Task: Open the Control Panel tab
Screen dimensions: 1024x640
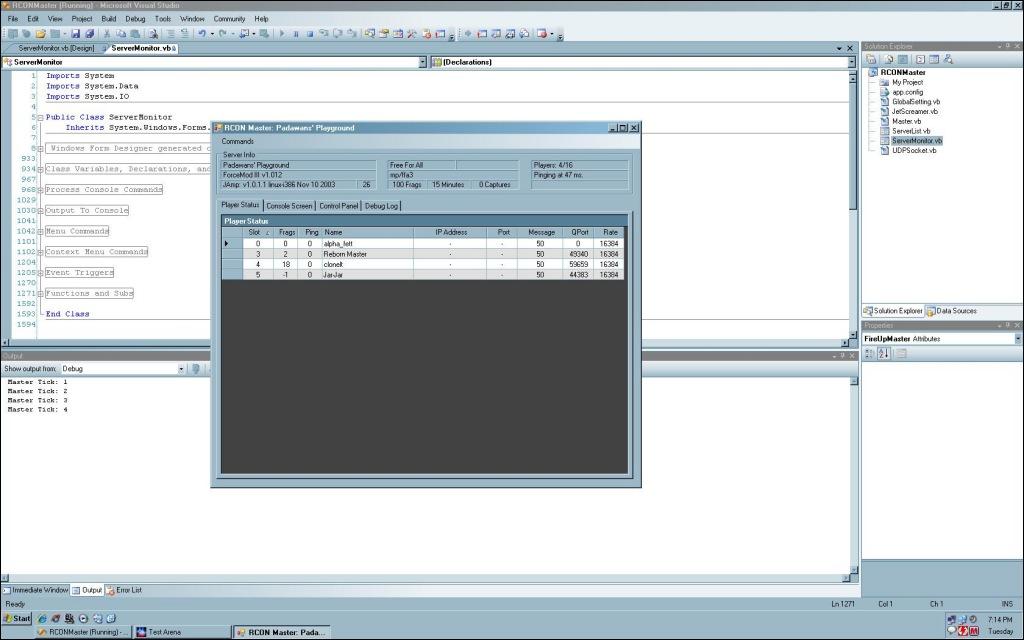Action: 338,206
